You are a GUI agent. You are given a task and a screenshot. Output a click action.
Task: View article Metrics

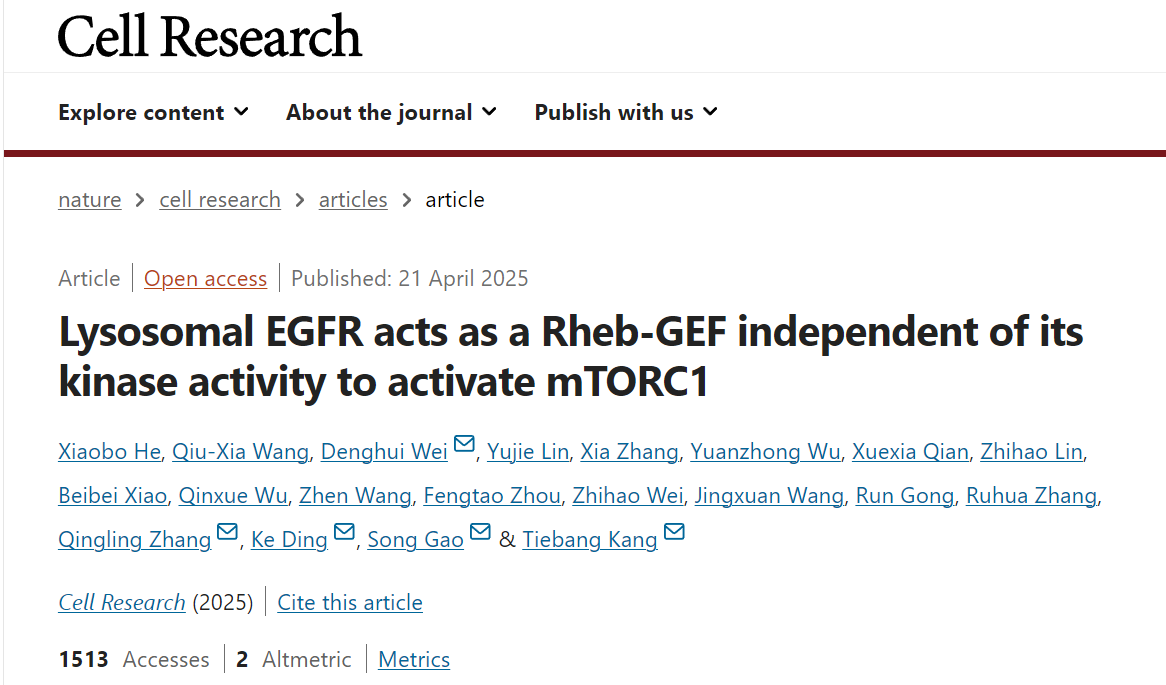coord(414,660)
